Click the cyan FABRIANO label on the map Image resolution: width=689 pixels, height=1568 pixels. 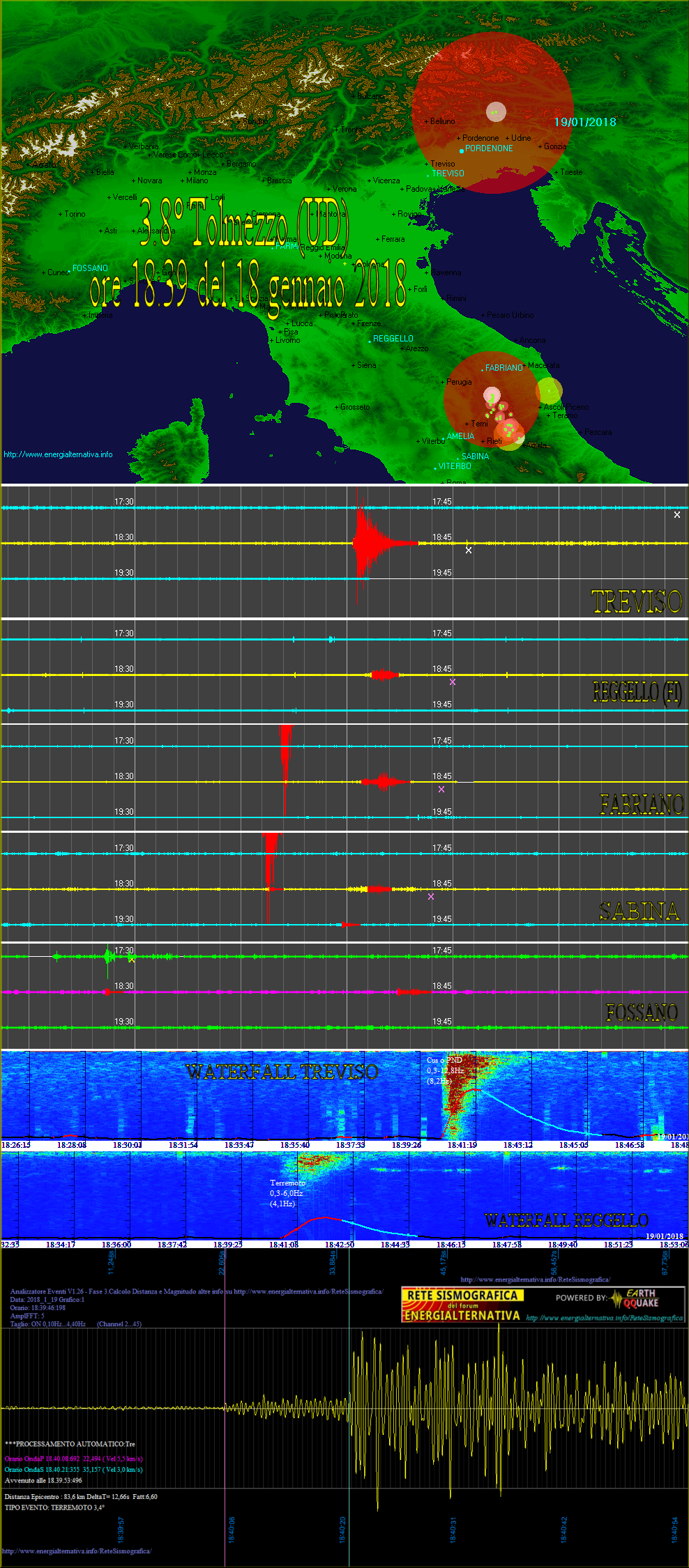tap(503, 368)
